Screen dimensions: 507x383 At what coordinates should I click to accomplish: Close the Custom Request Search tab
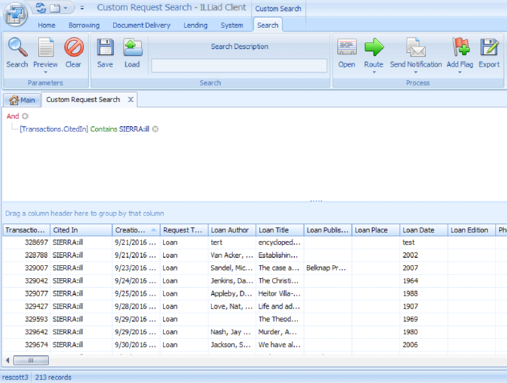coord(131,99)
